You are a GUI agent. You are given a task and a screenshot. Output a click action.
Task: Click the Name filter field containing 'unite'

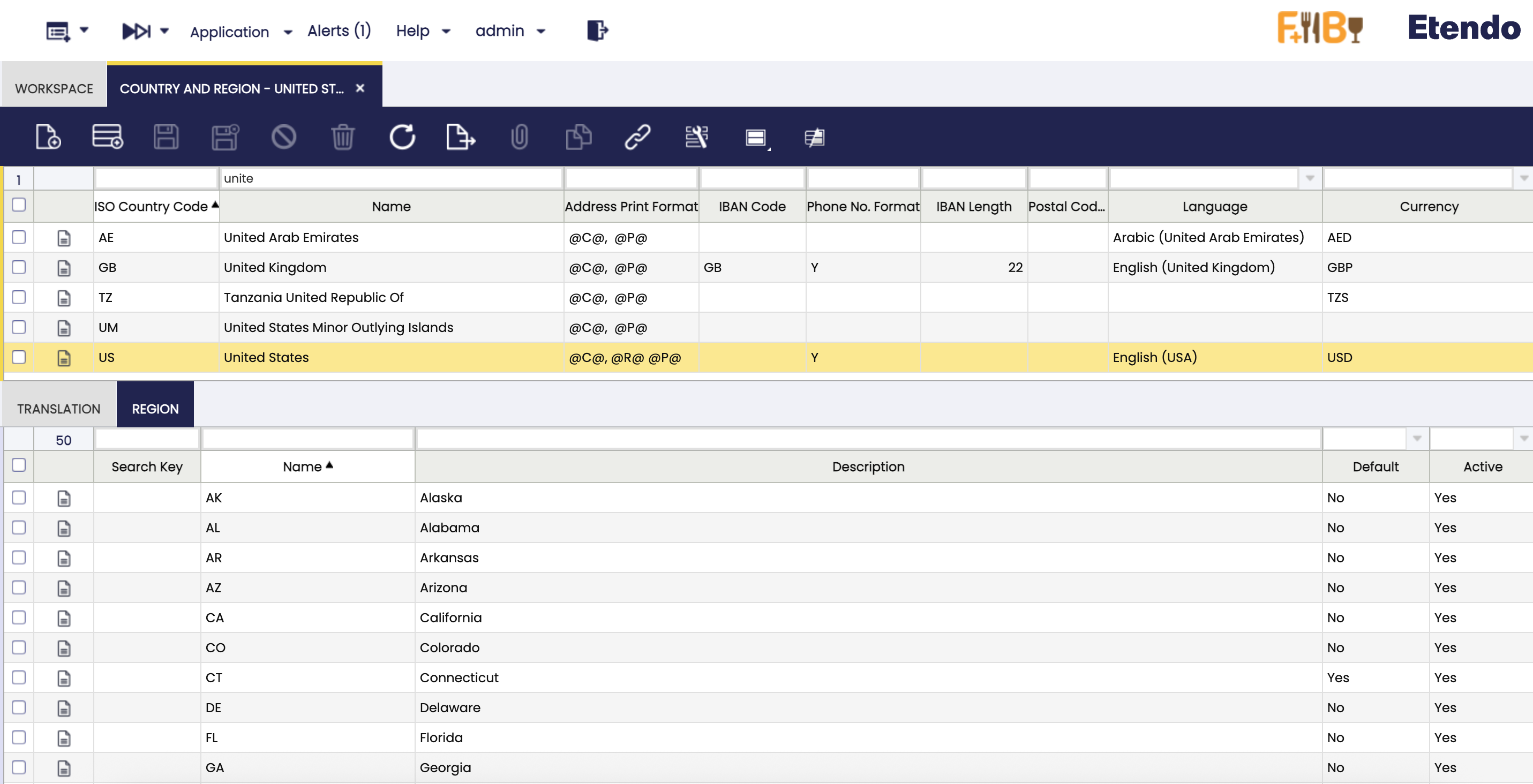[x=390, y=178]
